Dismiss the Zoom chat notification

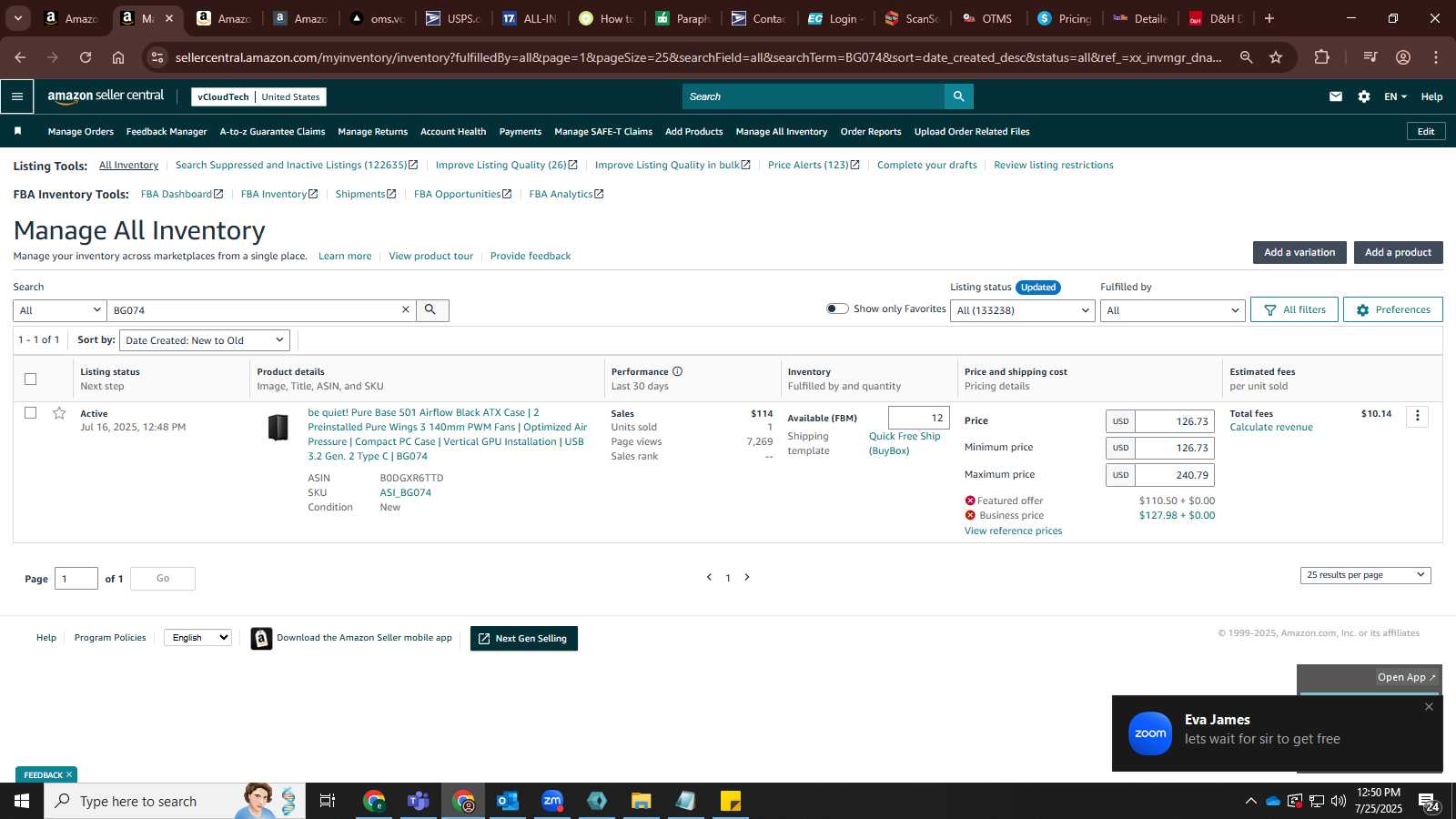pyautogui.click(x=1429, y=707)
